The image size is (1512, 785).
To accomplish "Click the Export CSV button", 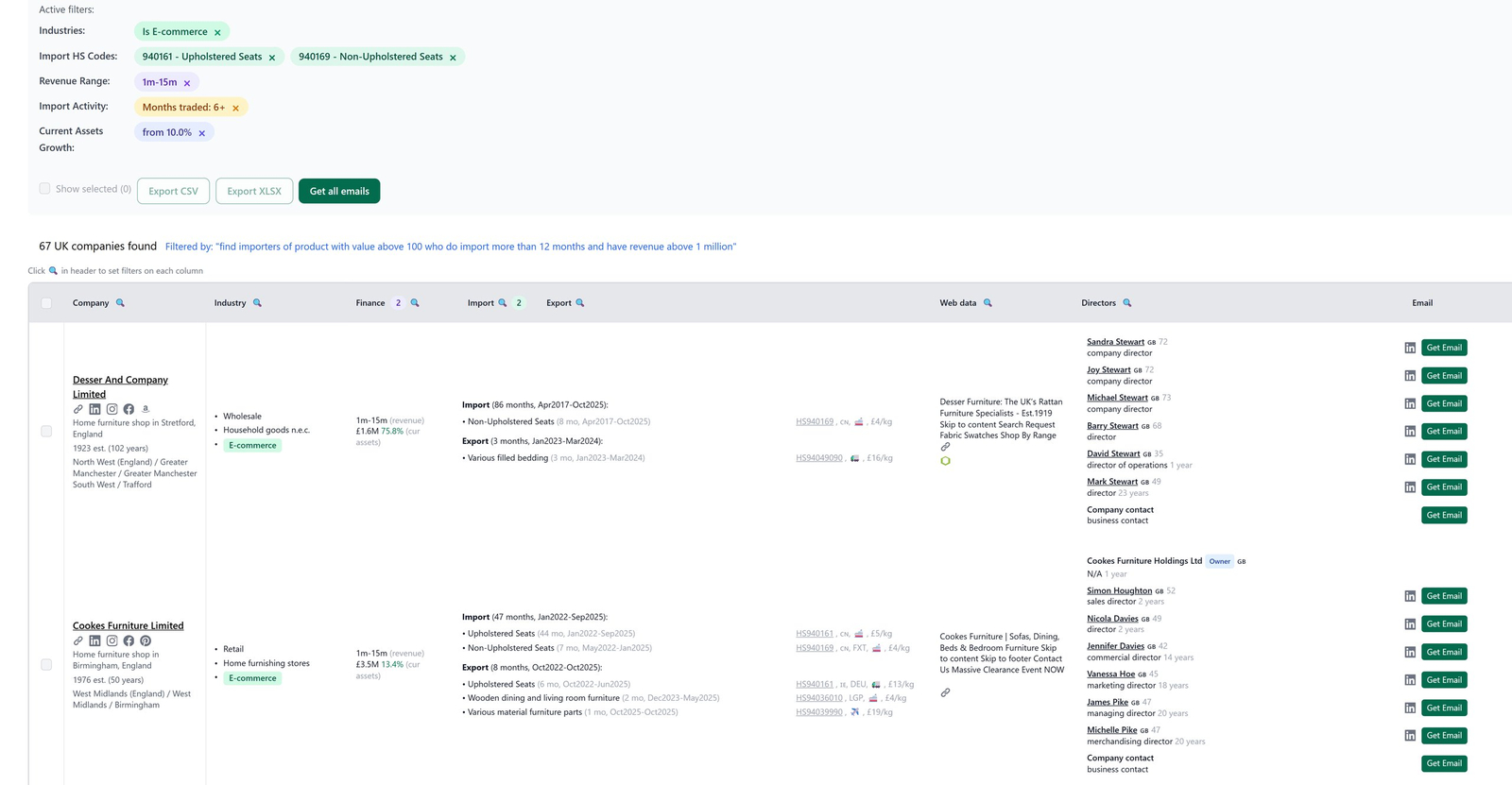I will tap(173, 191).
